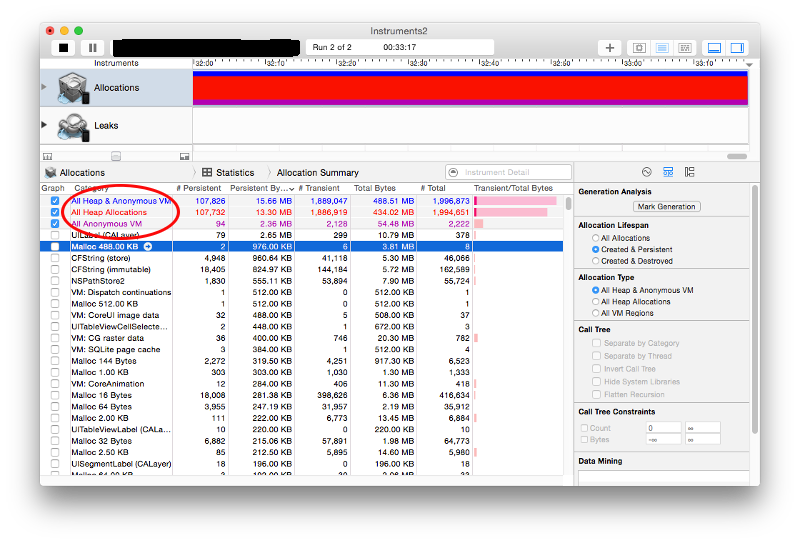Open the Statistics detail view dropdown
The image size is (800, 543).
pyautogui.click(x=228, y=172)
